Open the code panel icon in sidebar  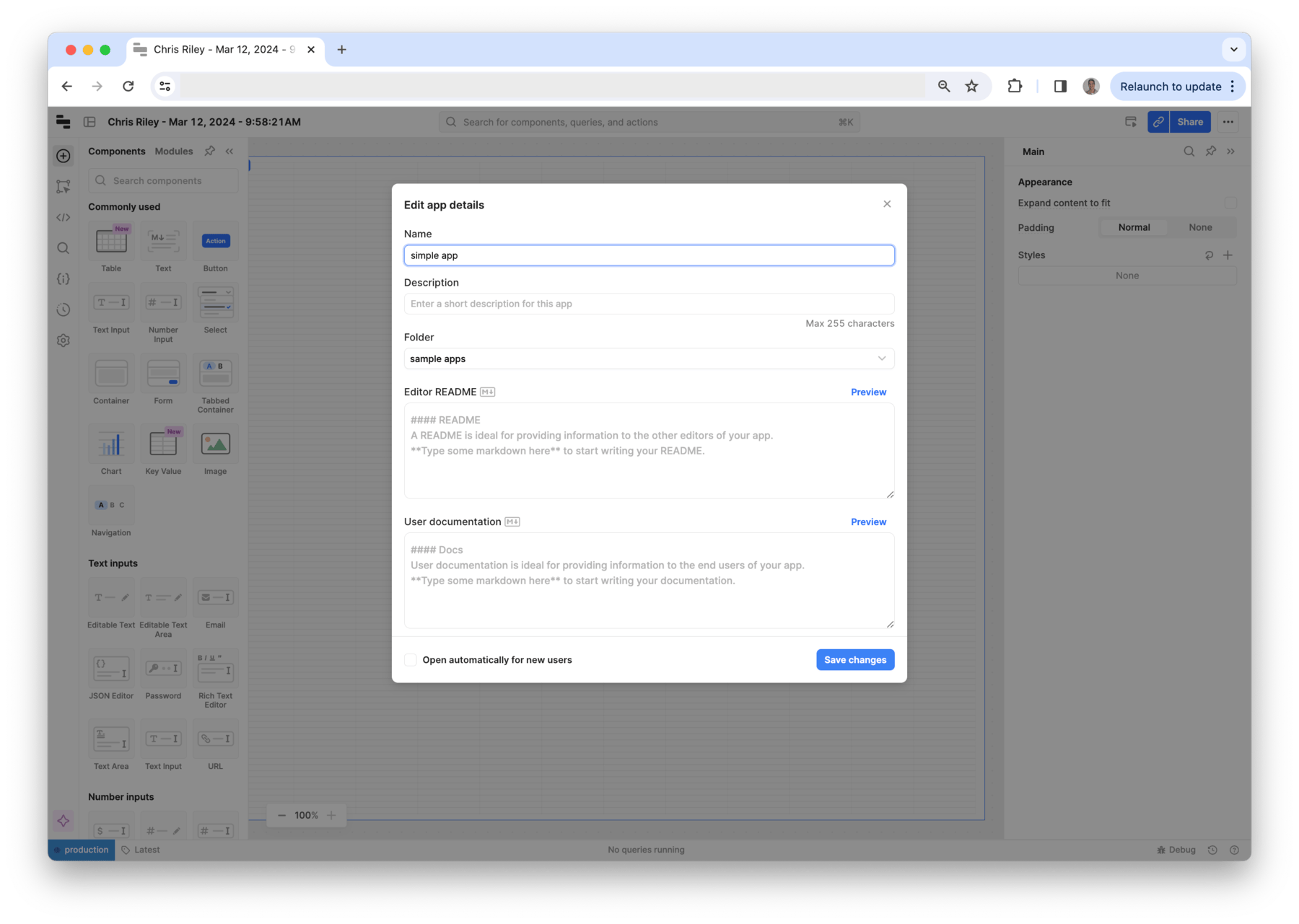(x=64, y=217)
